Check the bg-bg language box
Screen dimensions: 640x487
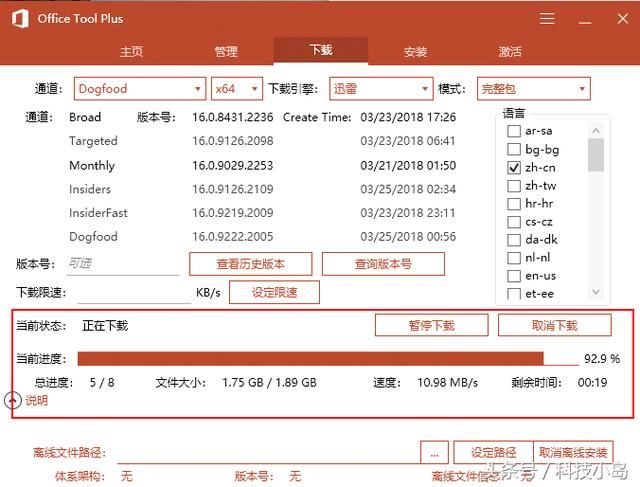coord(513,149)
